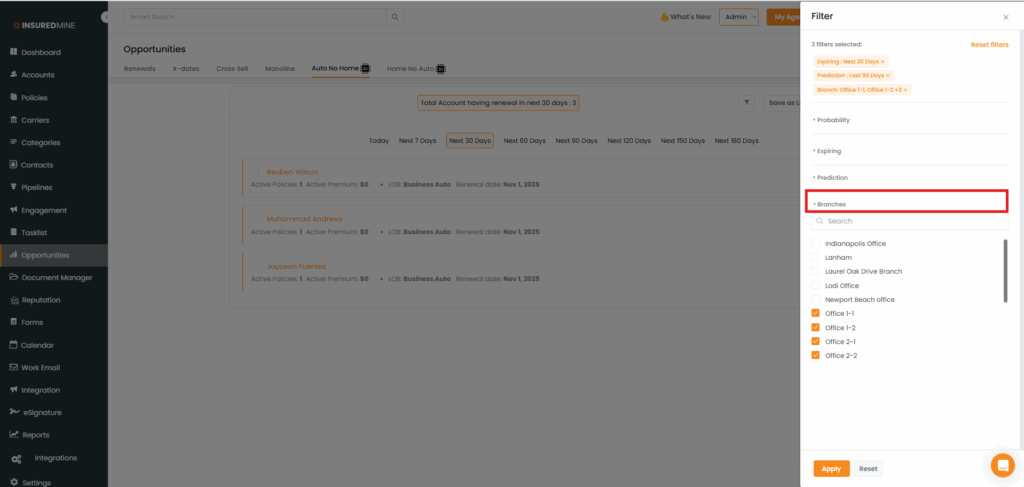Click the Reset filters link
The width and height of the screenshot is (1024, 487).
(x=989, y=45)
